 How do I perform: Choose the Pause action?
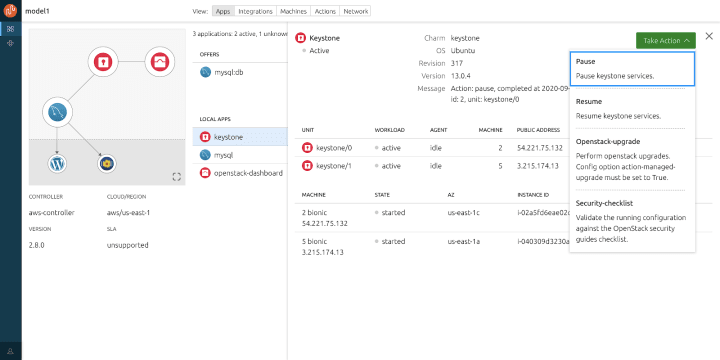pos(632,69)
